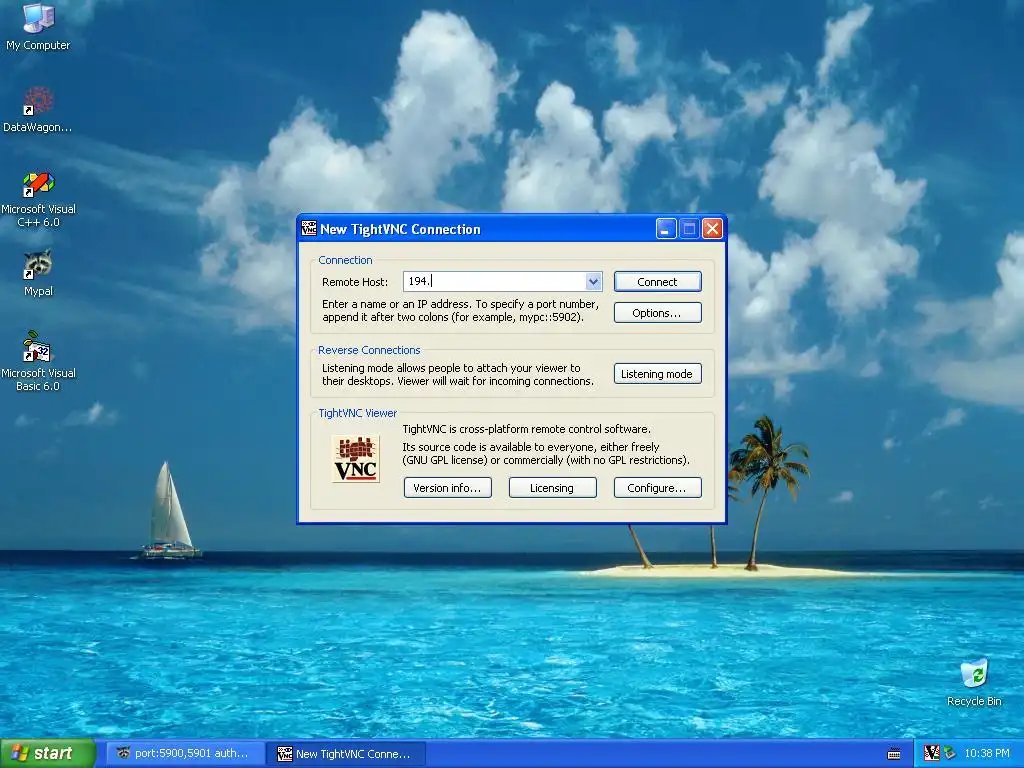Click the 'TightVNC Viewer' group label

(357, 413)
